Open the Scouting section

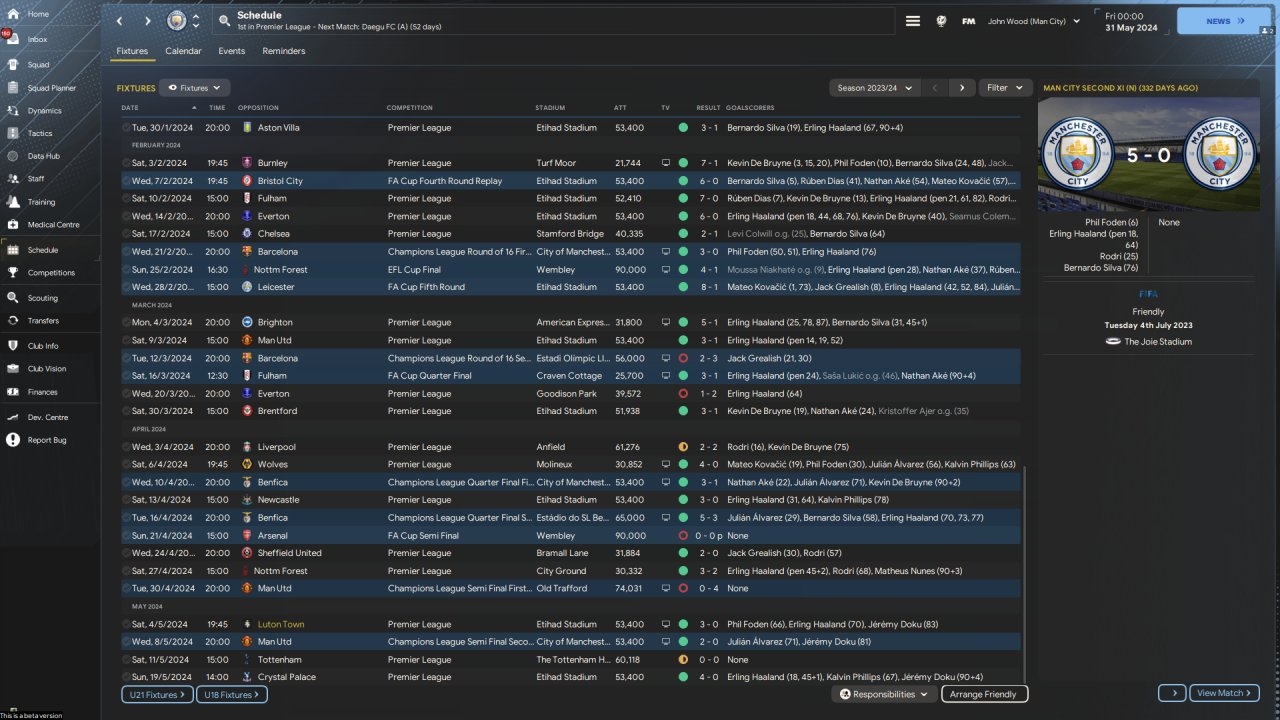pyautogui.click(x=42, y=298)
